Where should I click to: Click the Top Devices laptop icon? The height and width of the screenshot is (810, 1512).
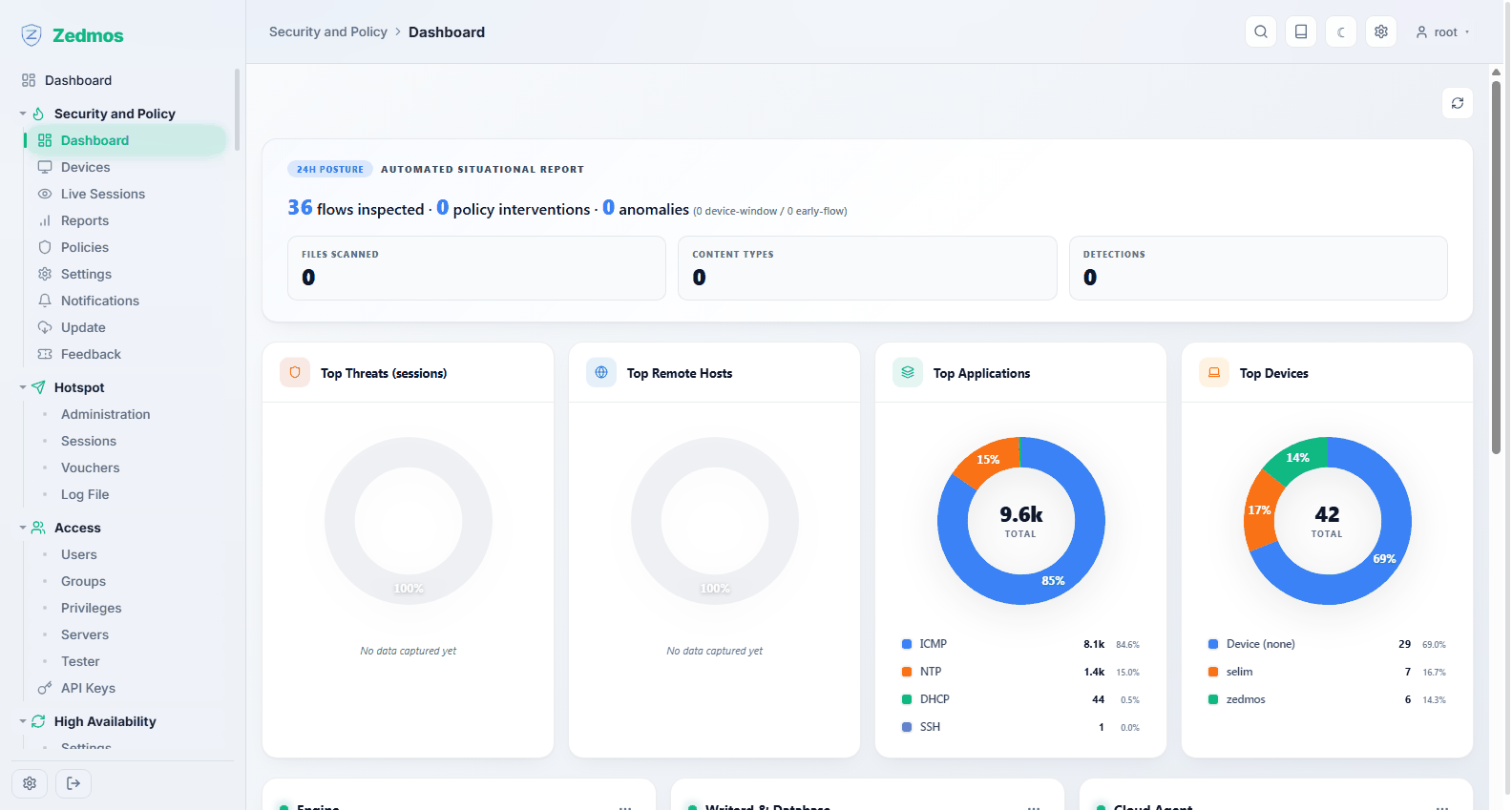click(x=1214, y=372)
